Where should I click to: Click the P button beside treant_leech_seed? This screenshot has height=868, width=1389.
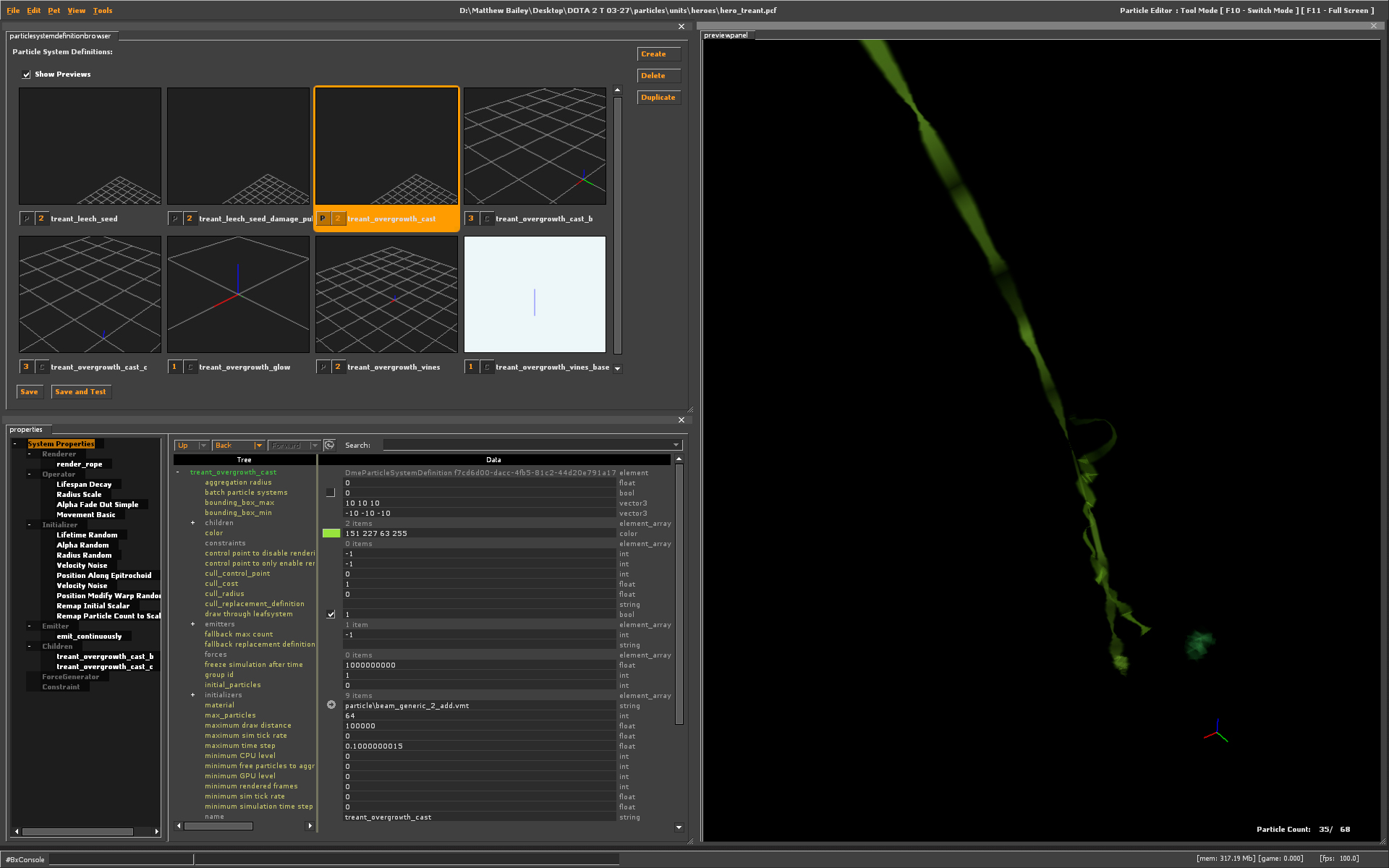point(27,218)
